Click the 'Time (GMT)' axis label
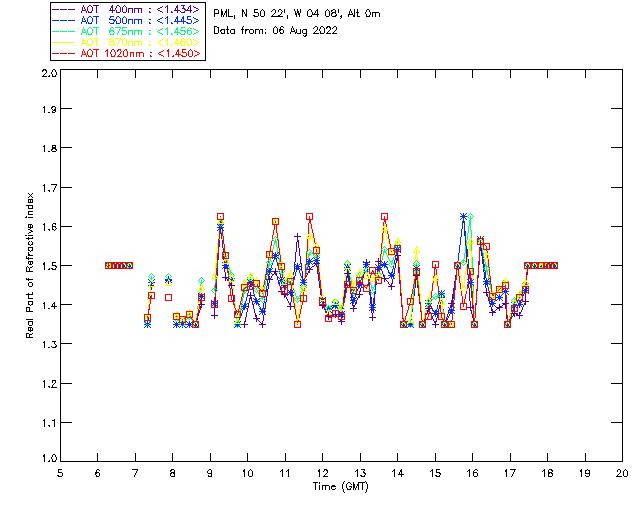This screenshot has width=640, height=512. pos(341,487)
